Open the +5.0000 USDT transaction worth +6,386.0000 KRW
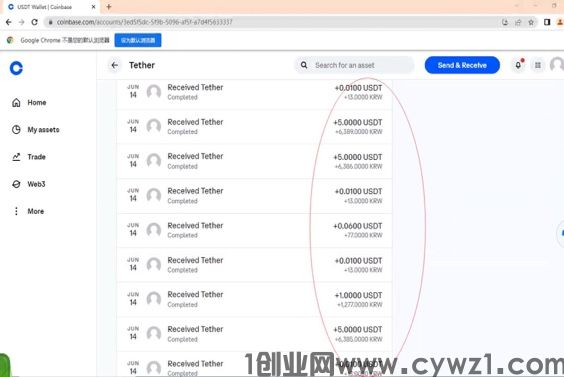 pyautogui.click(x=254, y=161)
